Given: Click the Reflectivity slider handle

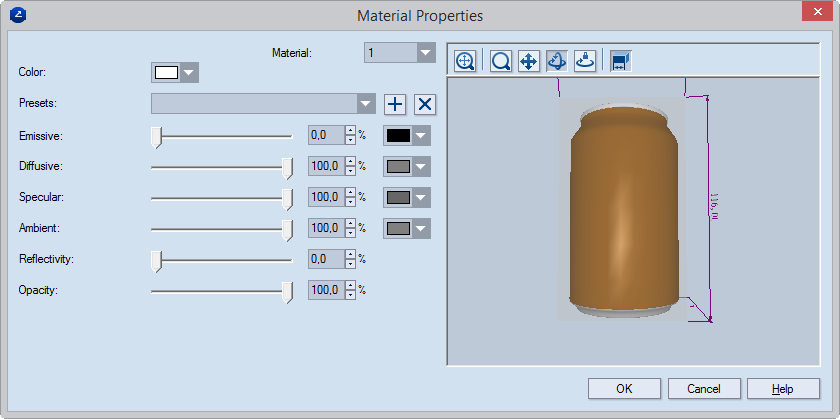Looking at the screenshot, I should 156,260.
